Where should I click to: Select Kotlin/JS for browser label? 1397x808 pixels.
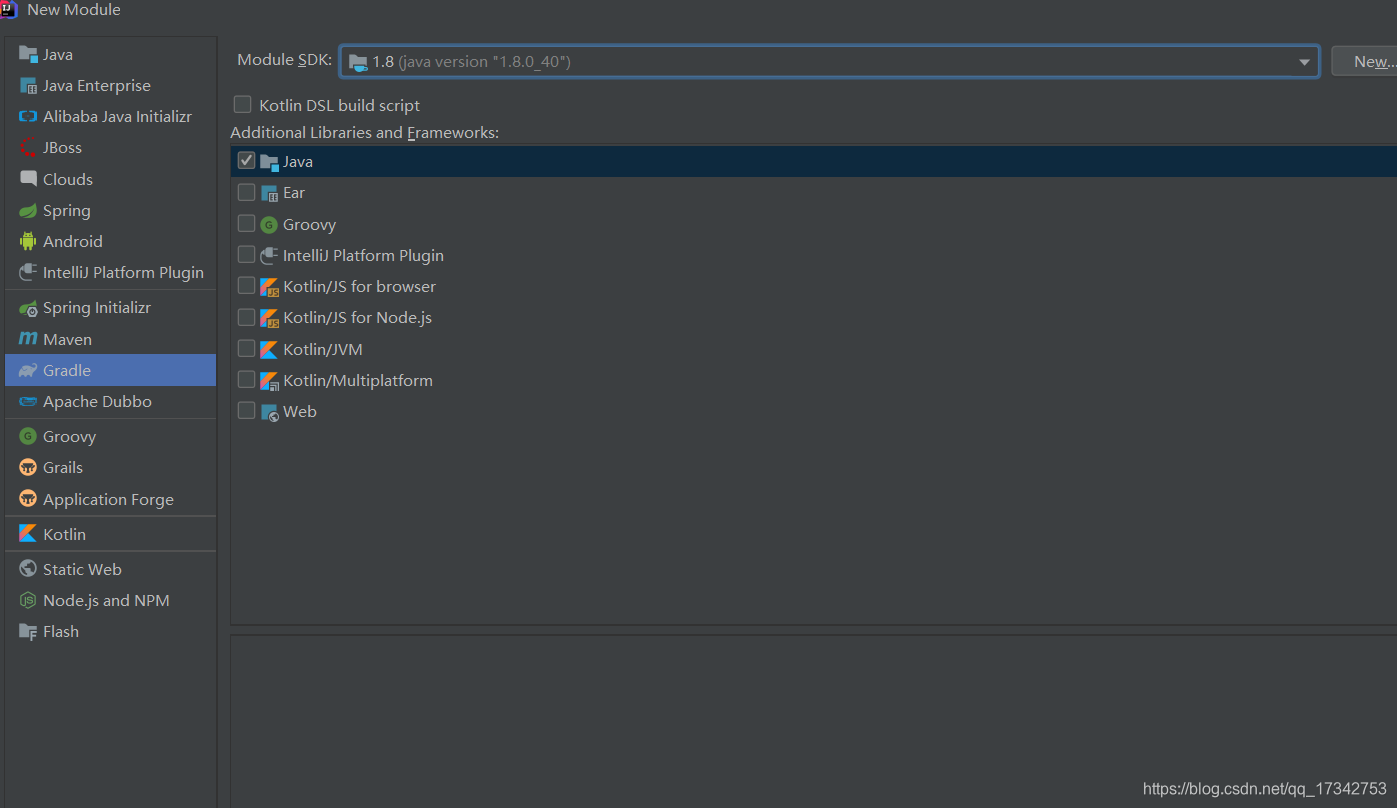[359, 286]
